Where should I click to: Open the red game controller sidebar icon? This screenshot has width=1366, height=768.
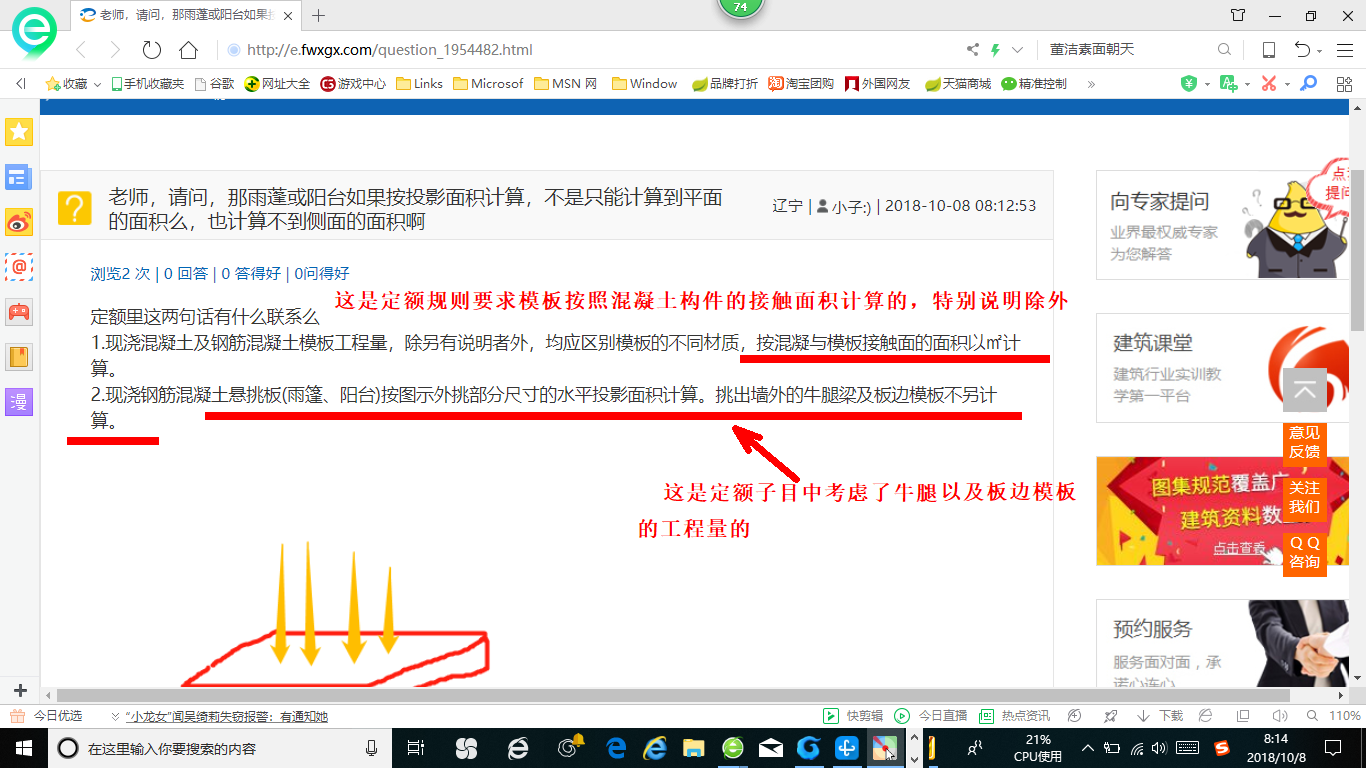[19, 311]
